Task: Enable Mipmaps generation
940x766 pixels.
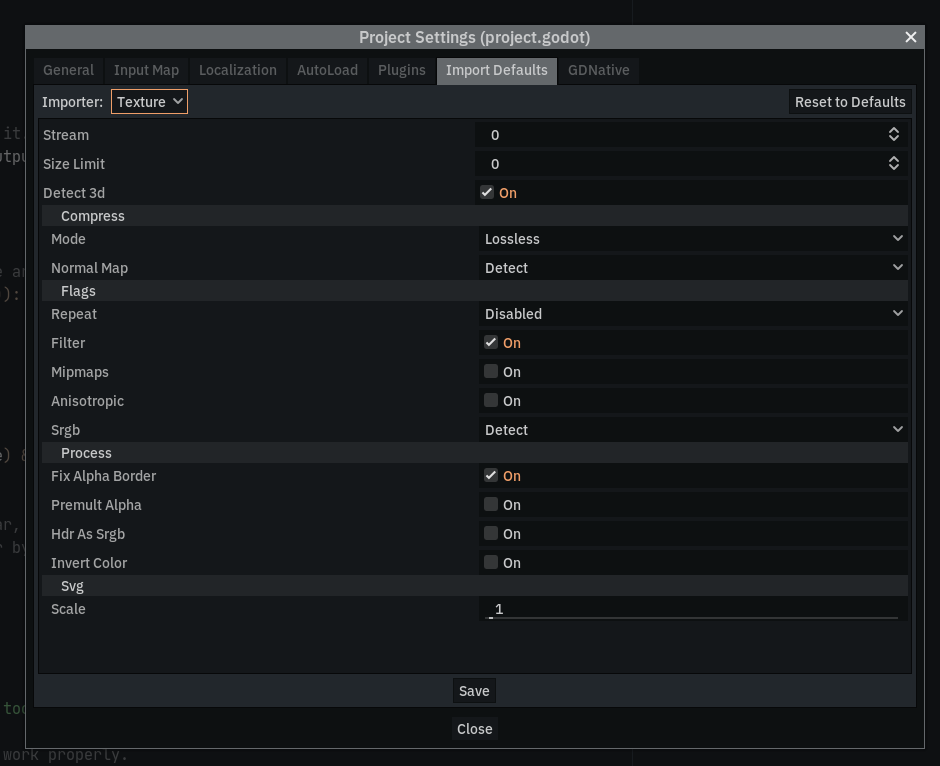Action: (x=491, y=371)
